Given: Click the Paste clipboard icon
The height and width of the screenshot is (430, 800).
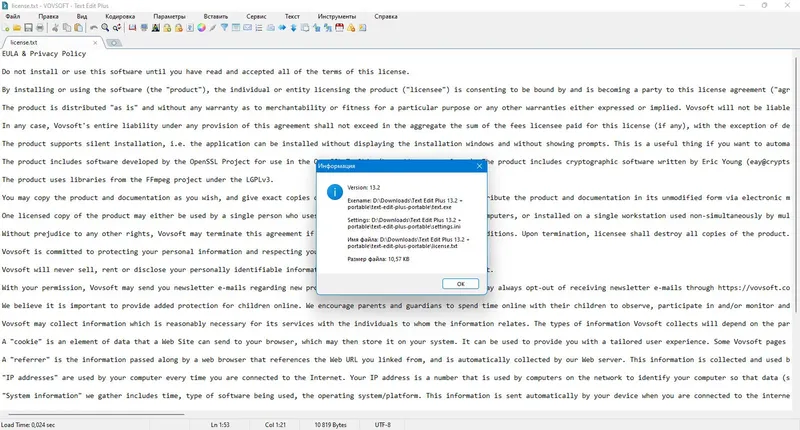Looking at the screenshot, I should tap(79, 28).
